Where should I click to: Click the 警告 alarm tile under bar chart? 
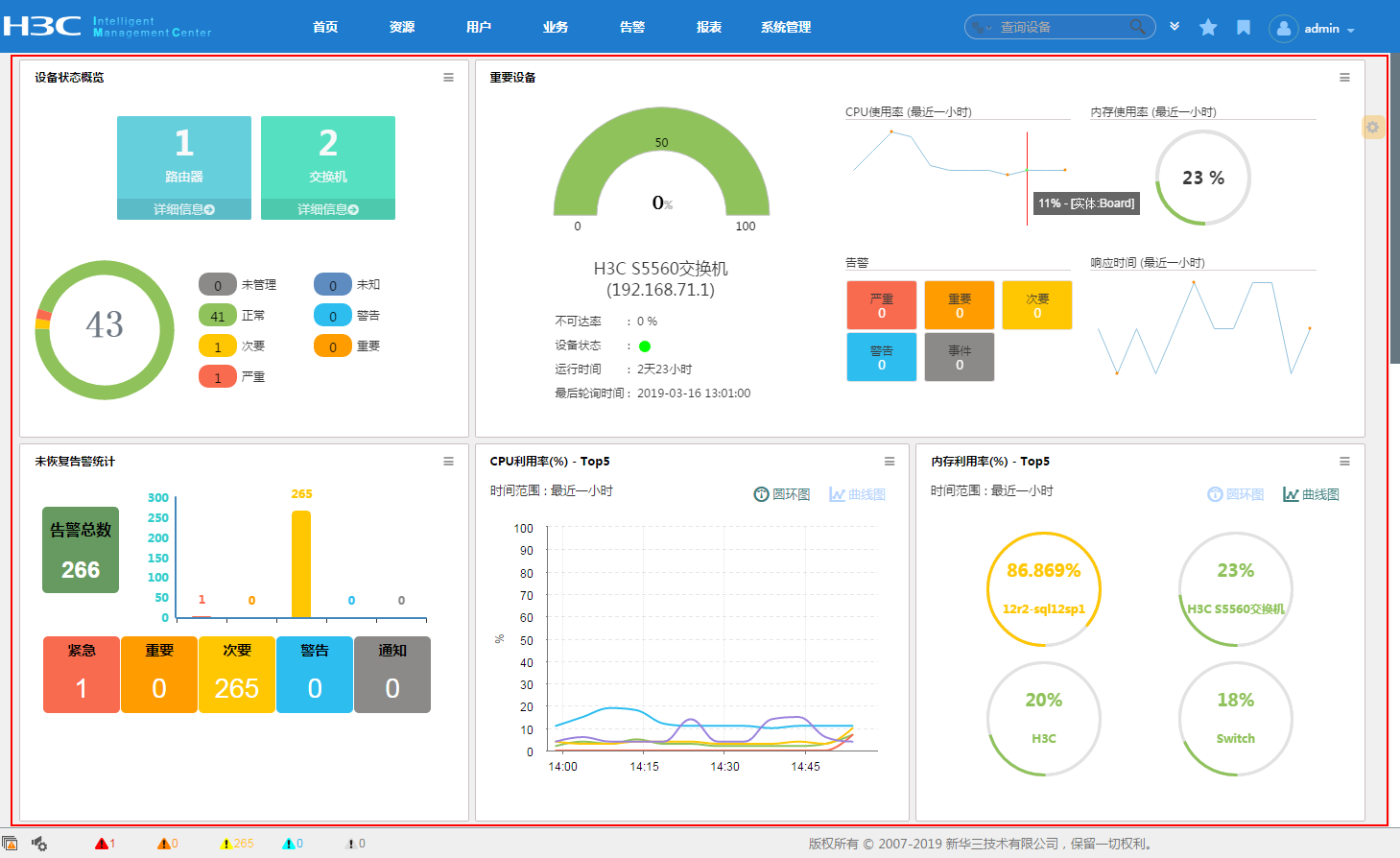315,675
